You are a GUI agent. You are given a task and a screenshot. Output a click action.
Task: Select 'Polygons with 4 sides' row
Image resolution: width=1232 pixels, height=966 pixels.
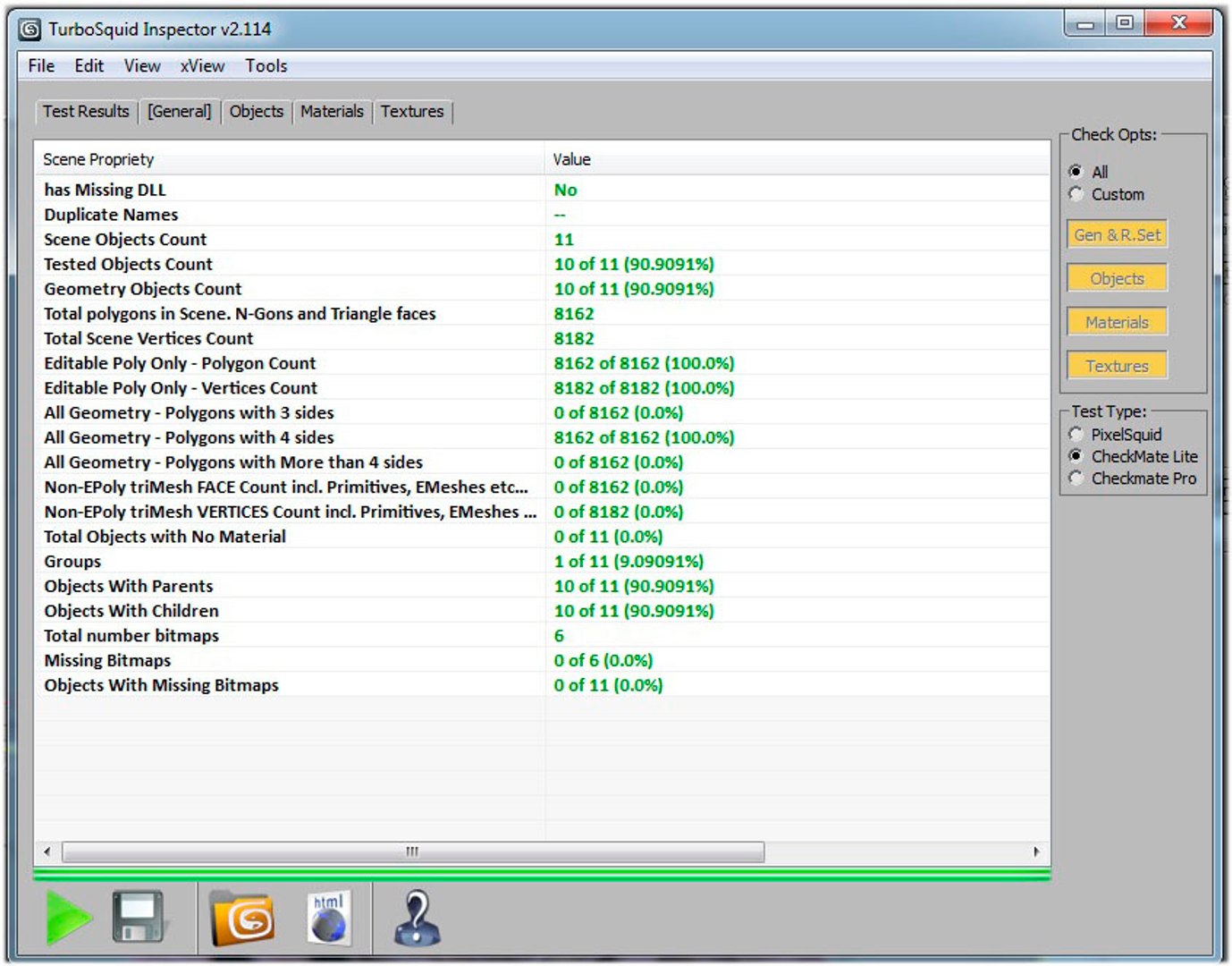pyautogui.click(x=542, y=437)
